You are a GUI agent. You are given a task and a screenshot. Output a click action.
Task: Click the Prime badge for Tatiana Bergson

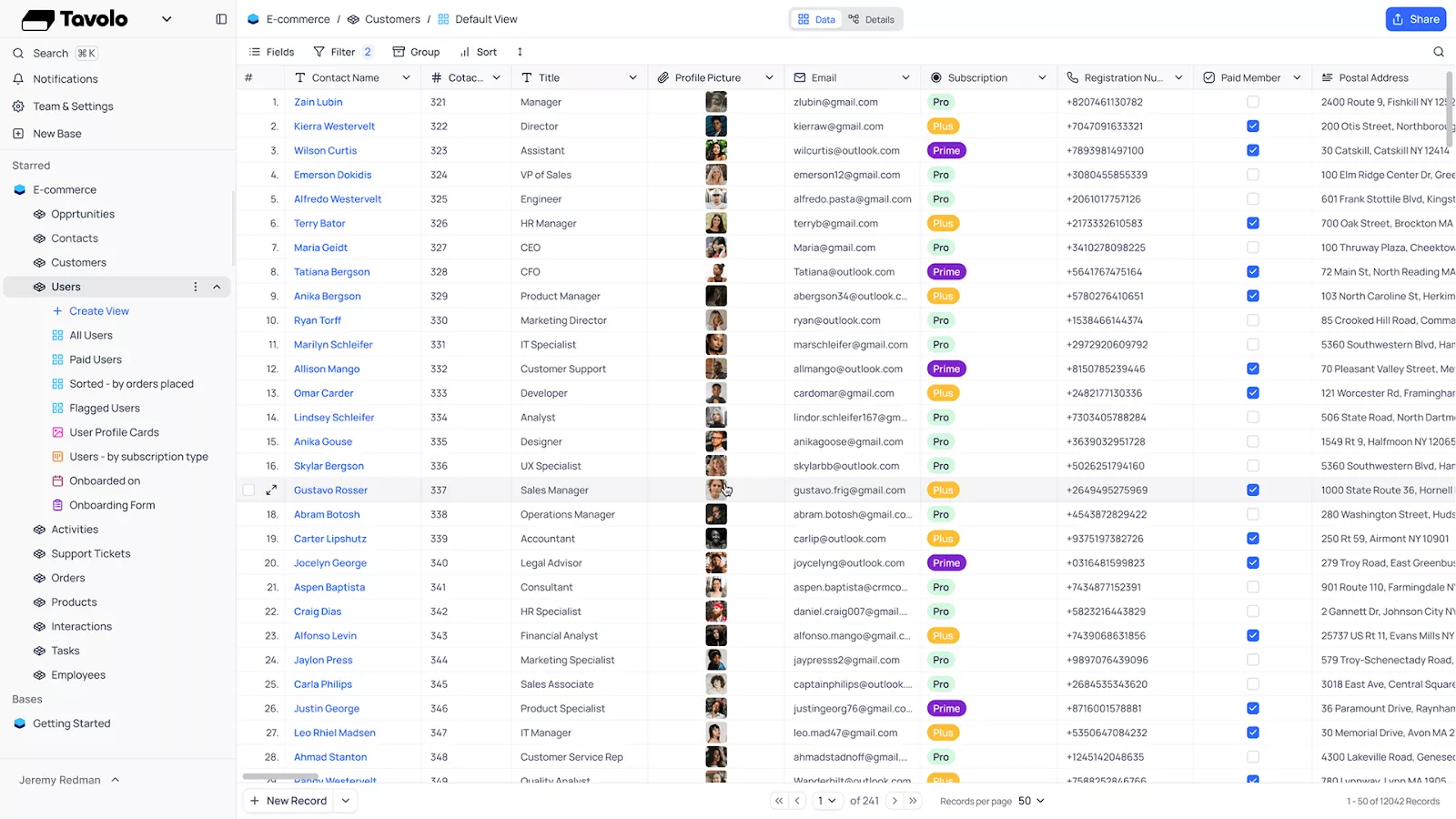pyautogui.click(x=946, y=272)
